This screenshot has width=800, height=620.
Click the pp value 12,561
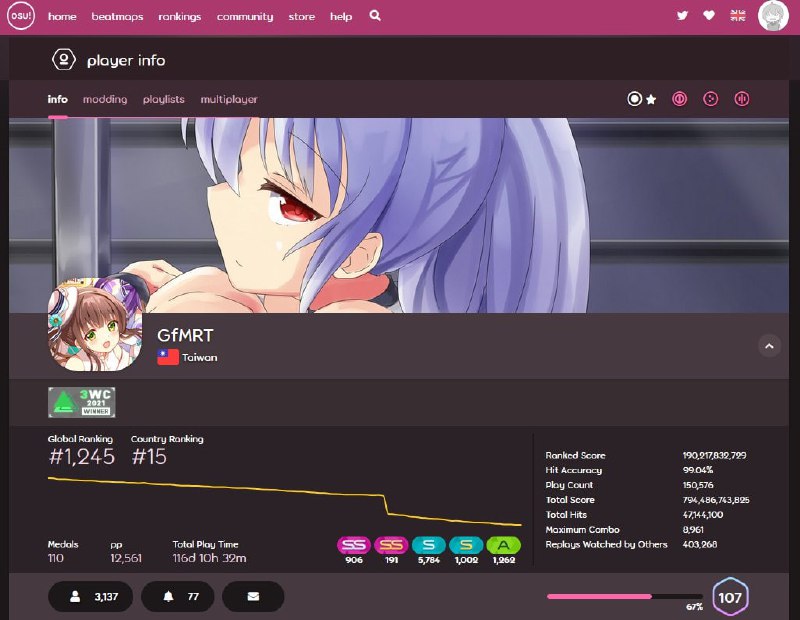(126, 558)
